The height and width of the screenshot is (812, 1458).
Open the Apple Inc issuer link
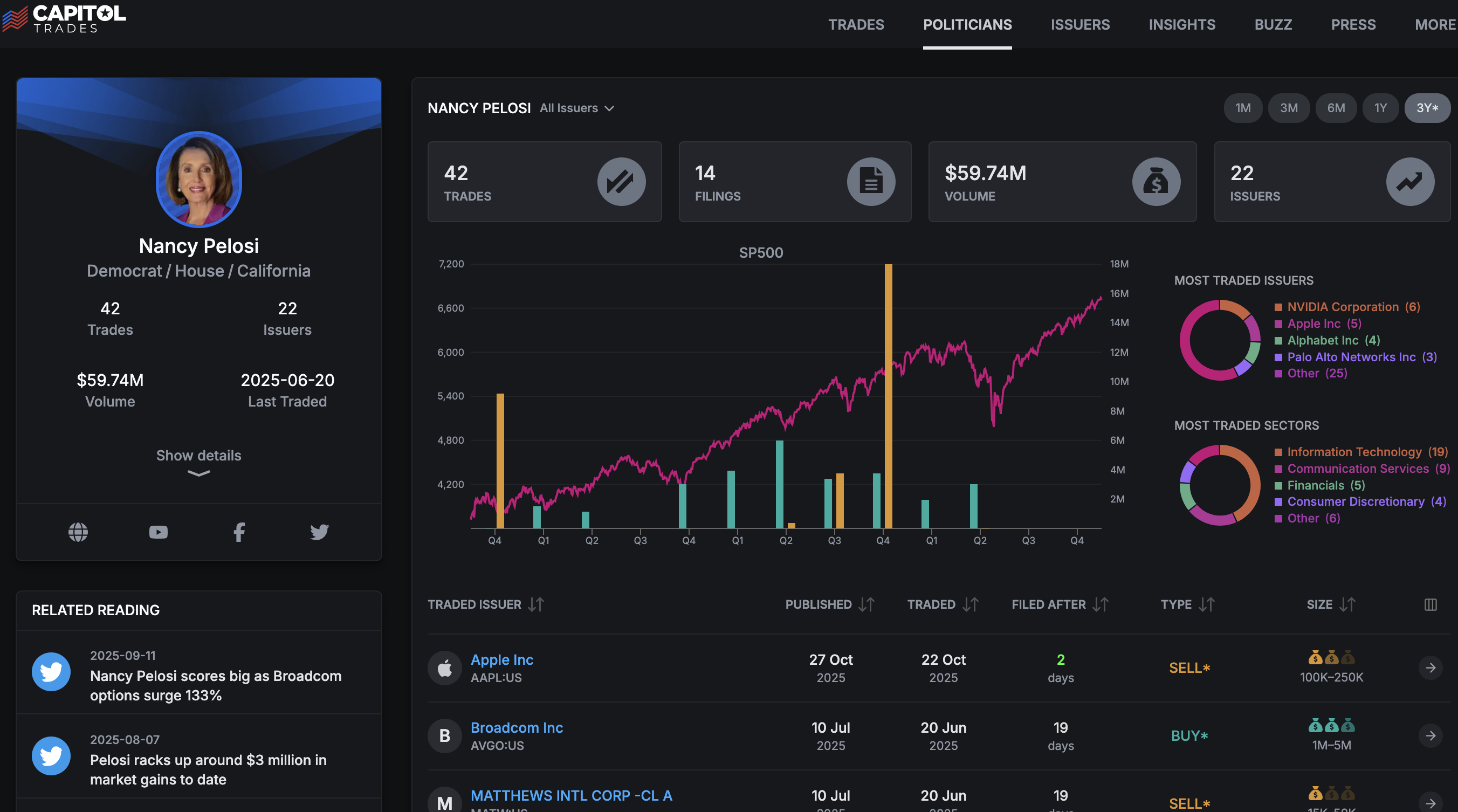(502, 660)
